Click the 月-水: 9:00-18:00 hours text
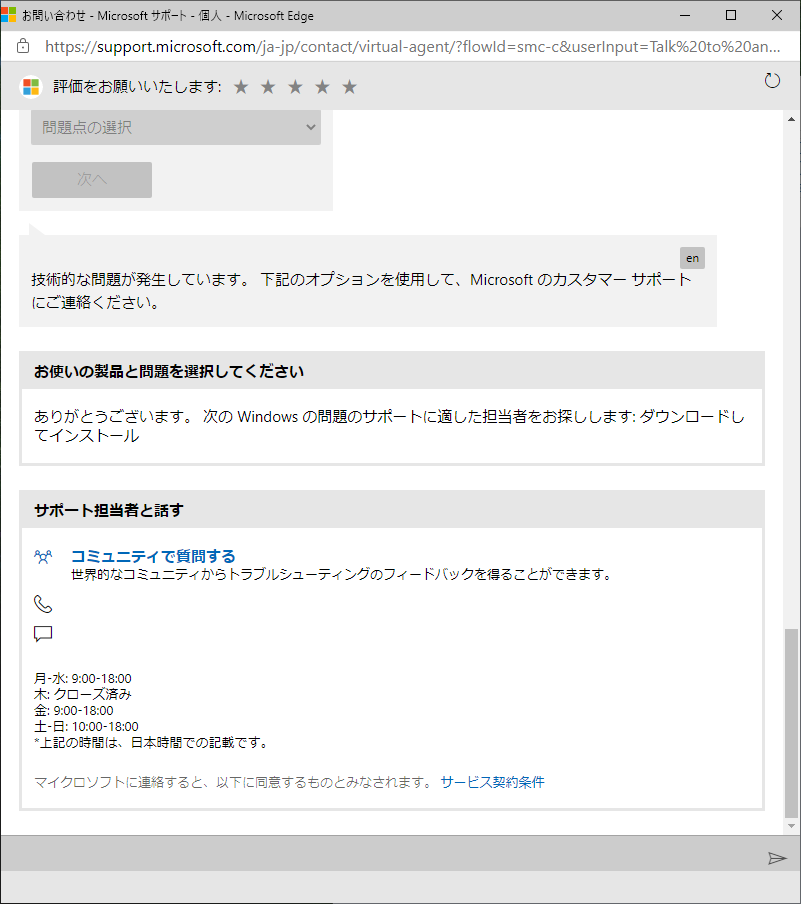This screenshot has height=904, width=801. tap(83, 679)
